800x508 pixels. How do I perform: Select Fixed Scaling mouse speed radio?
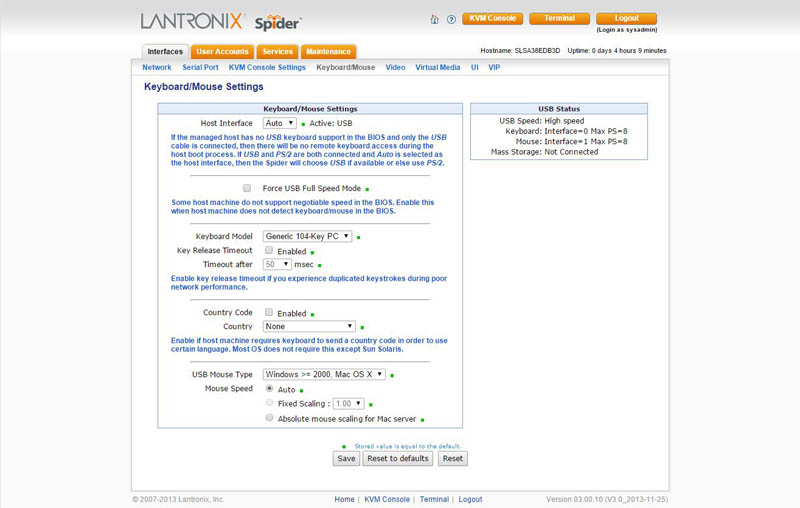point(270,403)
